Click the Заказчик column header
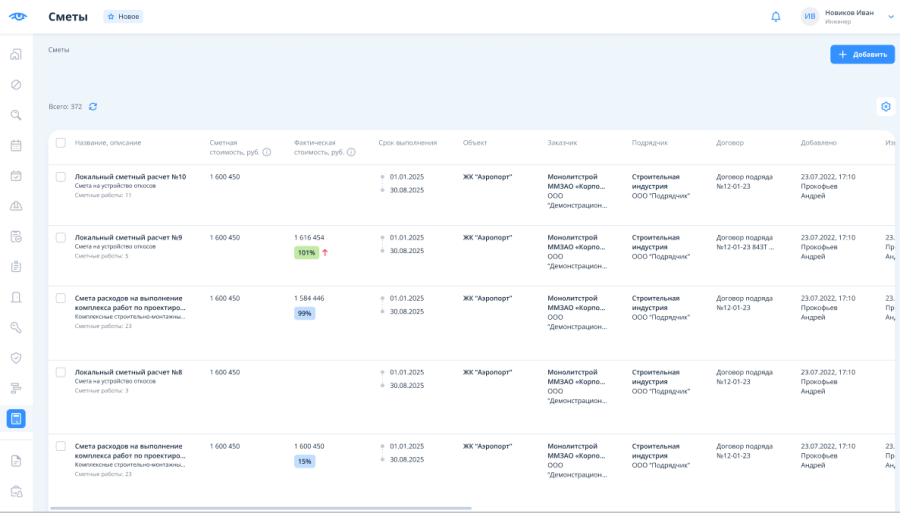Viewport: 900px width, 513px height. tap(562, 143)
